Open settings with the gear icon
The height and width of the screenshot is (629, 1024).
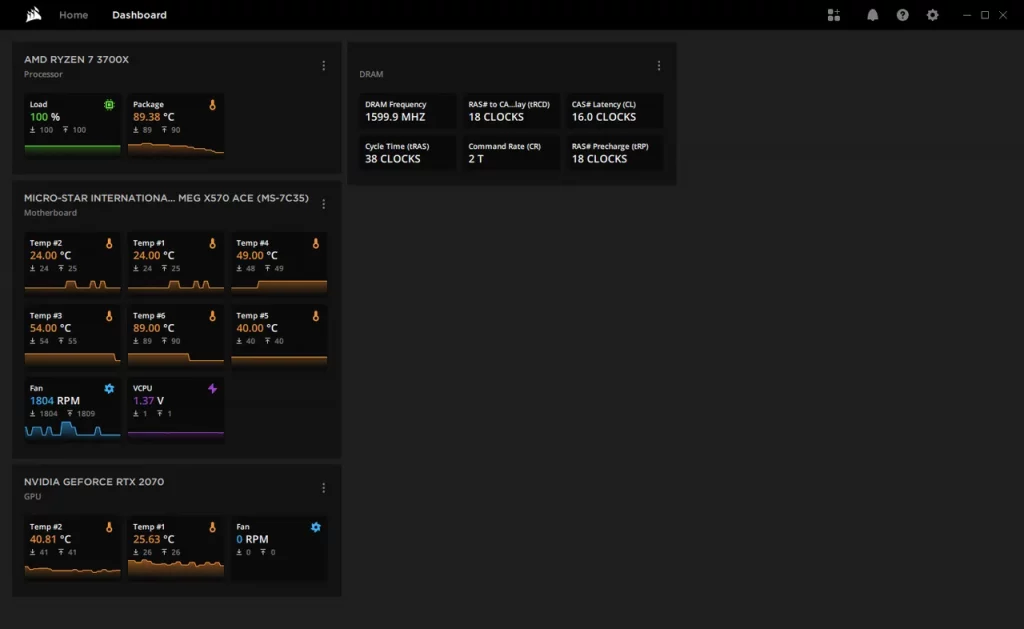933,15
